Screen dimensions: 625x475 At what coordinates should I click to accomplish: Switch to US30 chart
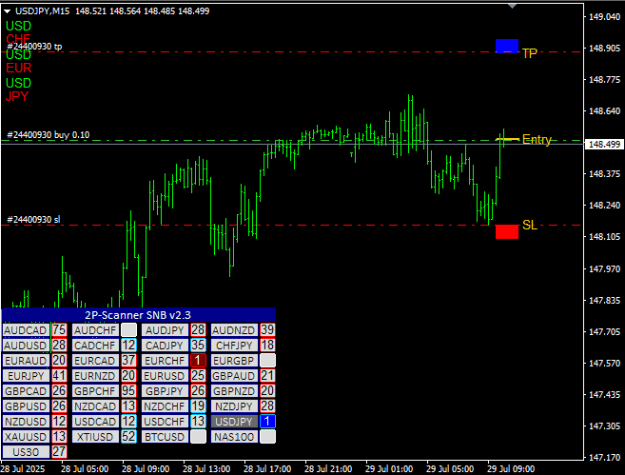[26, 452]
